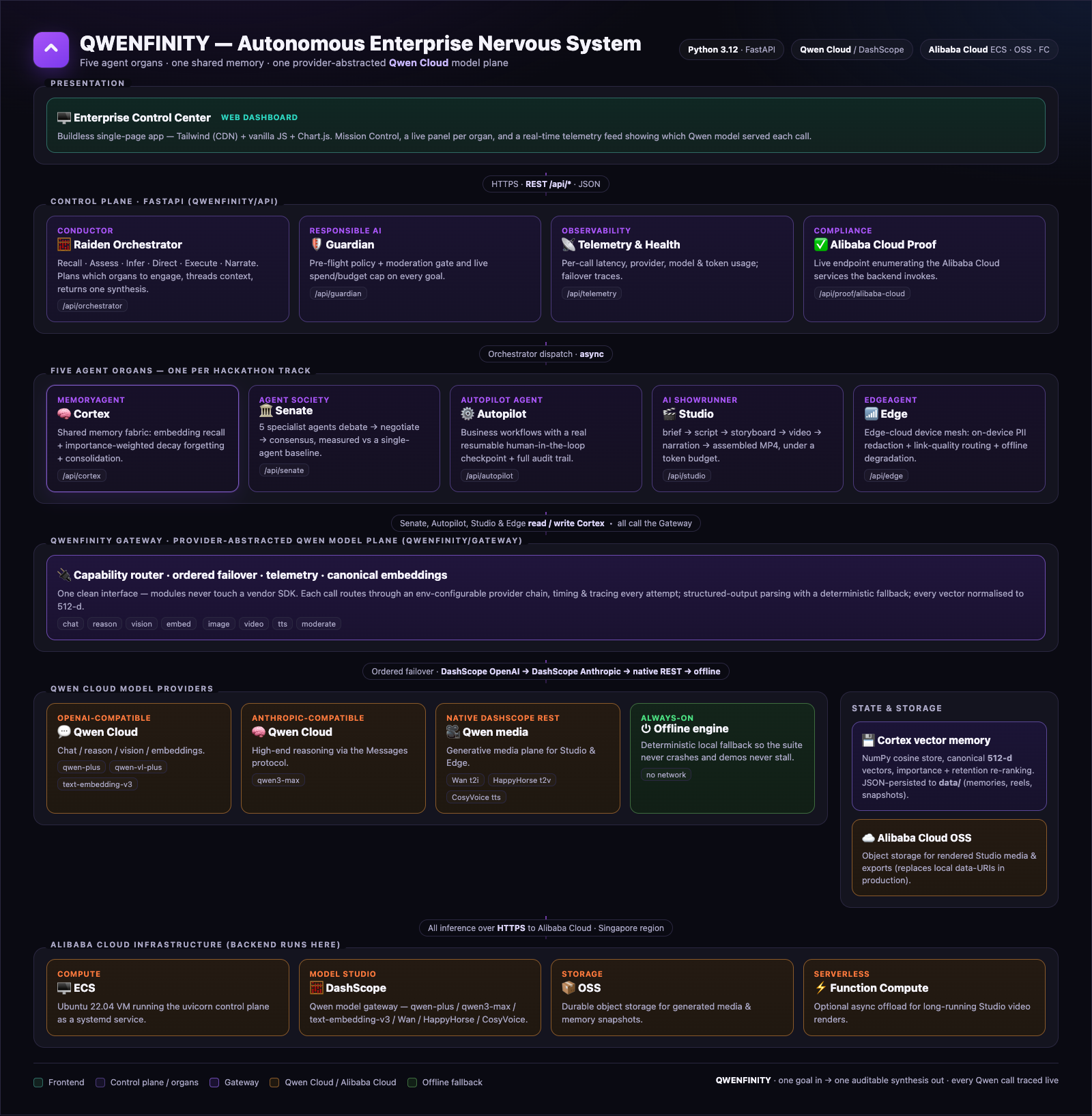Click the qwen3-max model tag

point(278,780)
